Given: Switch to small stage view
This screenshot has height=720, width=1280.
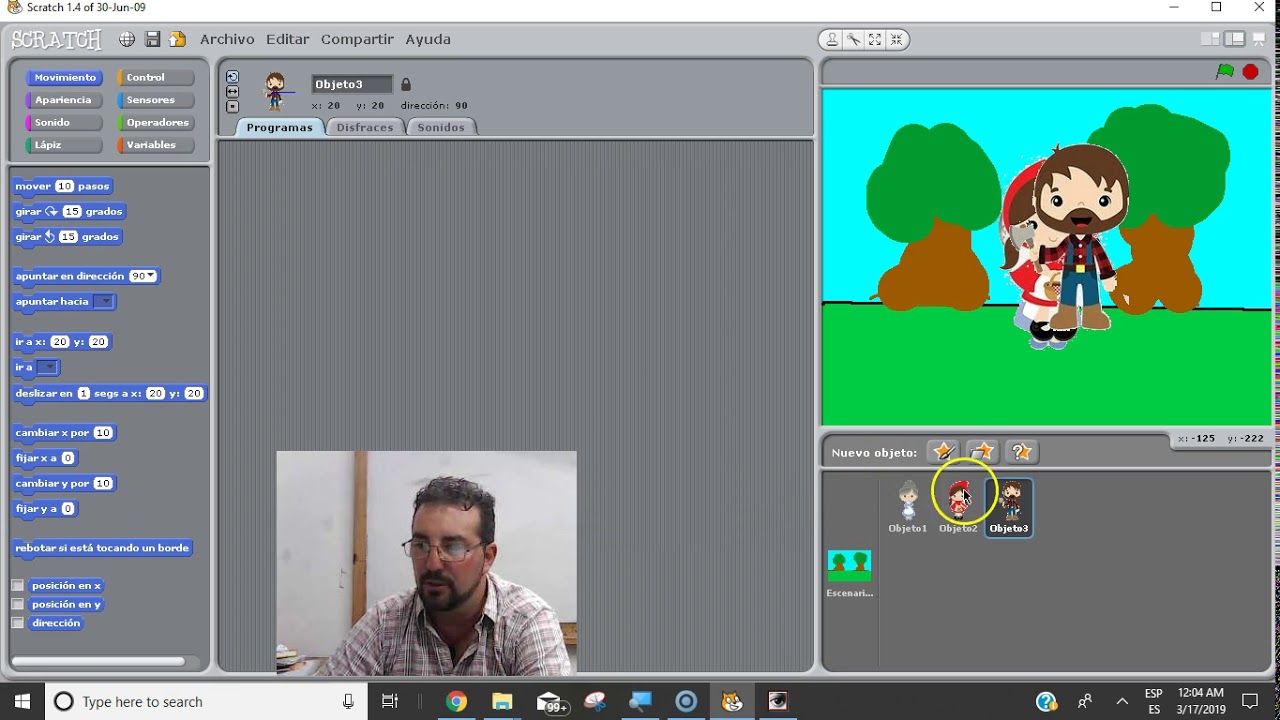Looking at the screenshot, I should point(1210,39).
